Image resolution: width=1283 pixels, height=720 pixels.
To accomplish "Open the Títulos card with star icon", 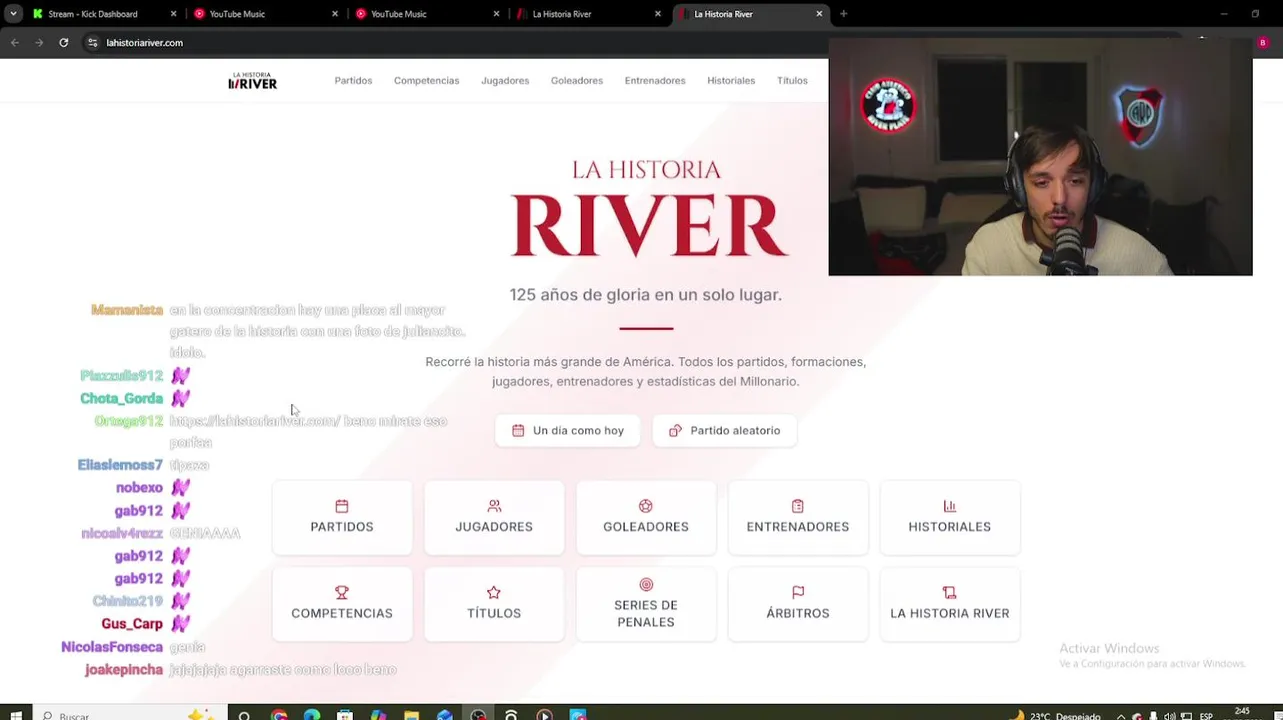I will [494, 604].
